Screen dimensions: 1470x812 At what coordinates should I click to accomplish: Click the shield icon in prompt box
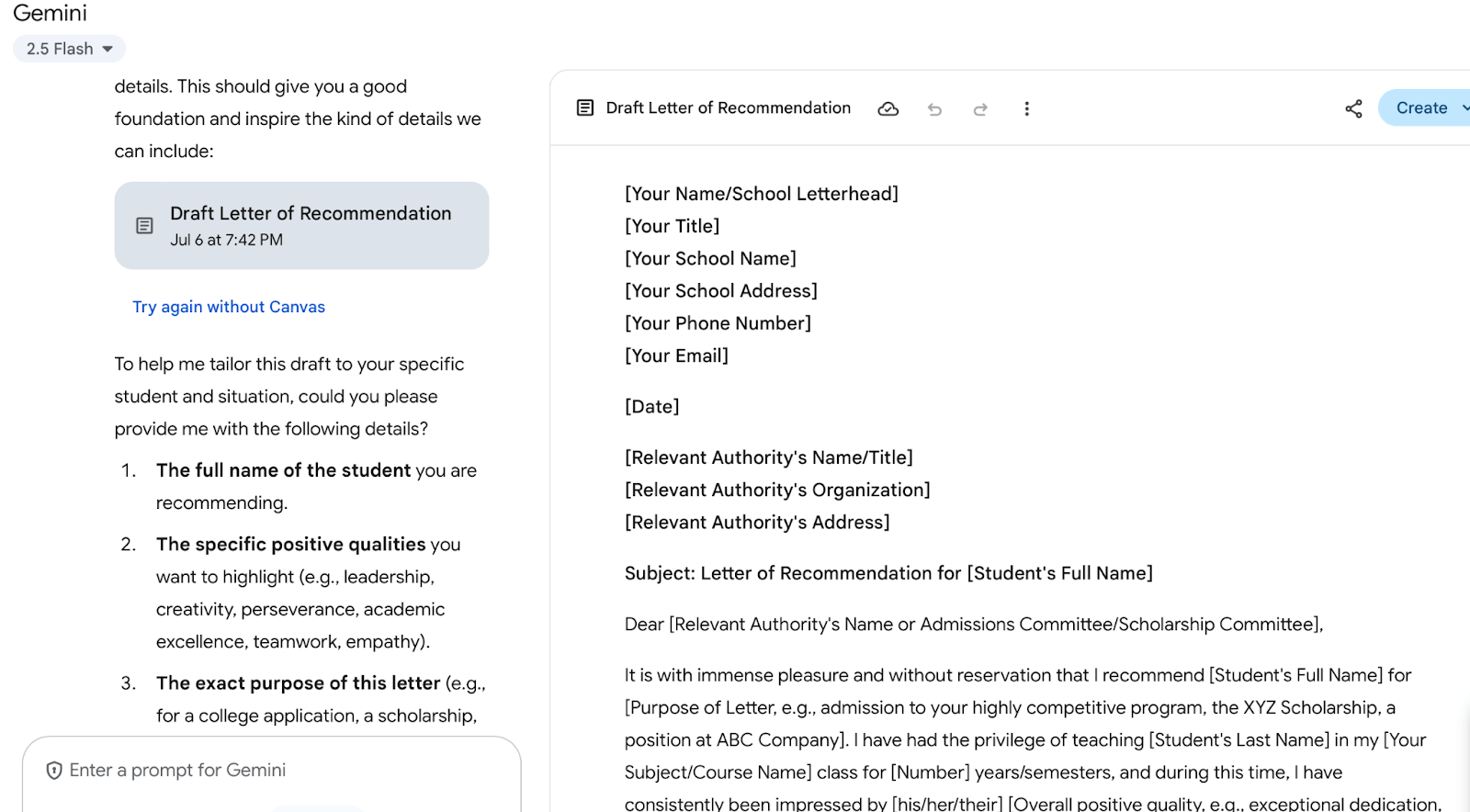(x=54, y=771)
